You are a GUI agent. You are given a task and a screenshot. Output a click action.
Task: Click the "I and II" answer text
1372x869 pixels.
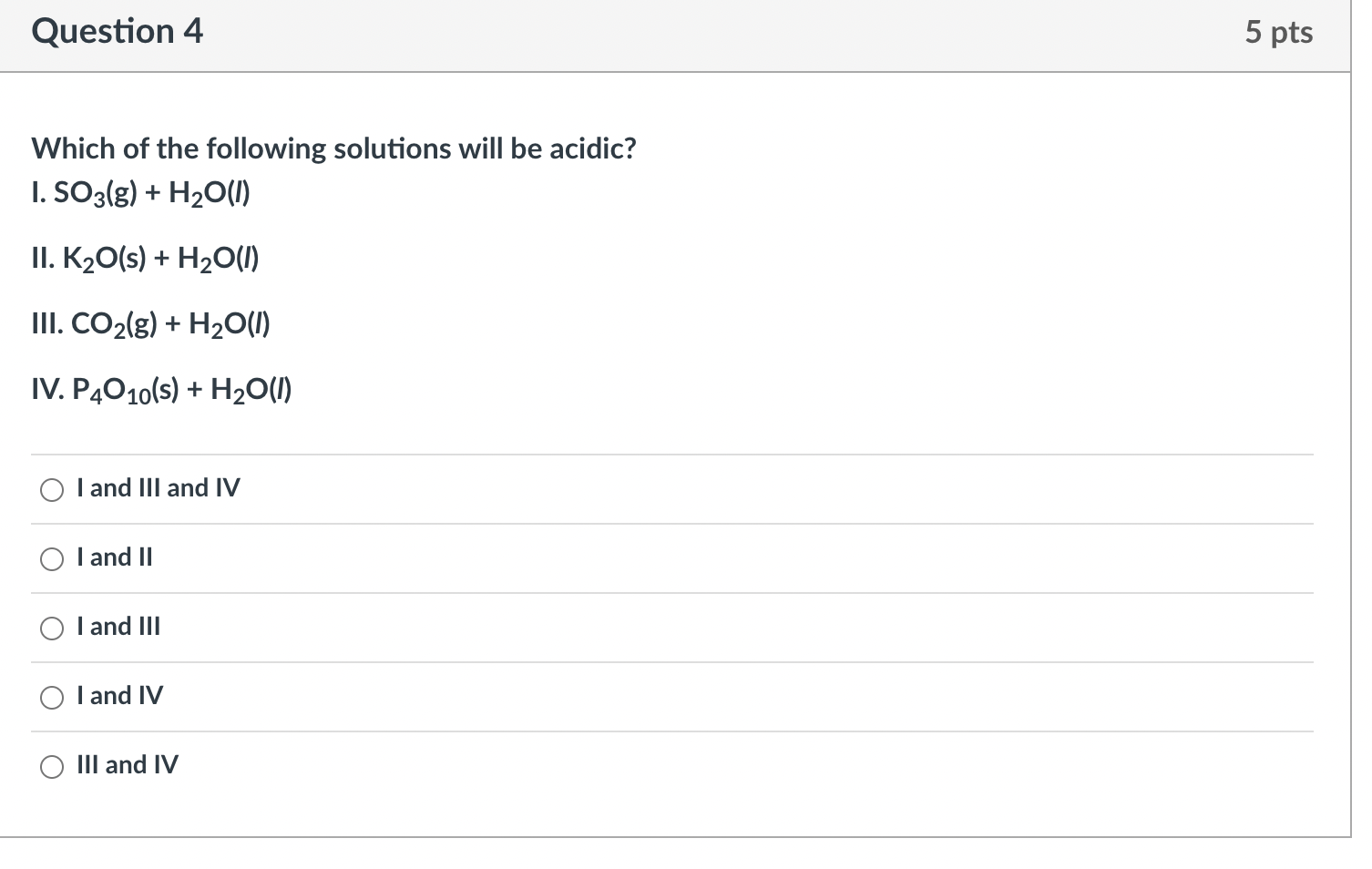coord(115,557)
